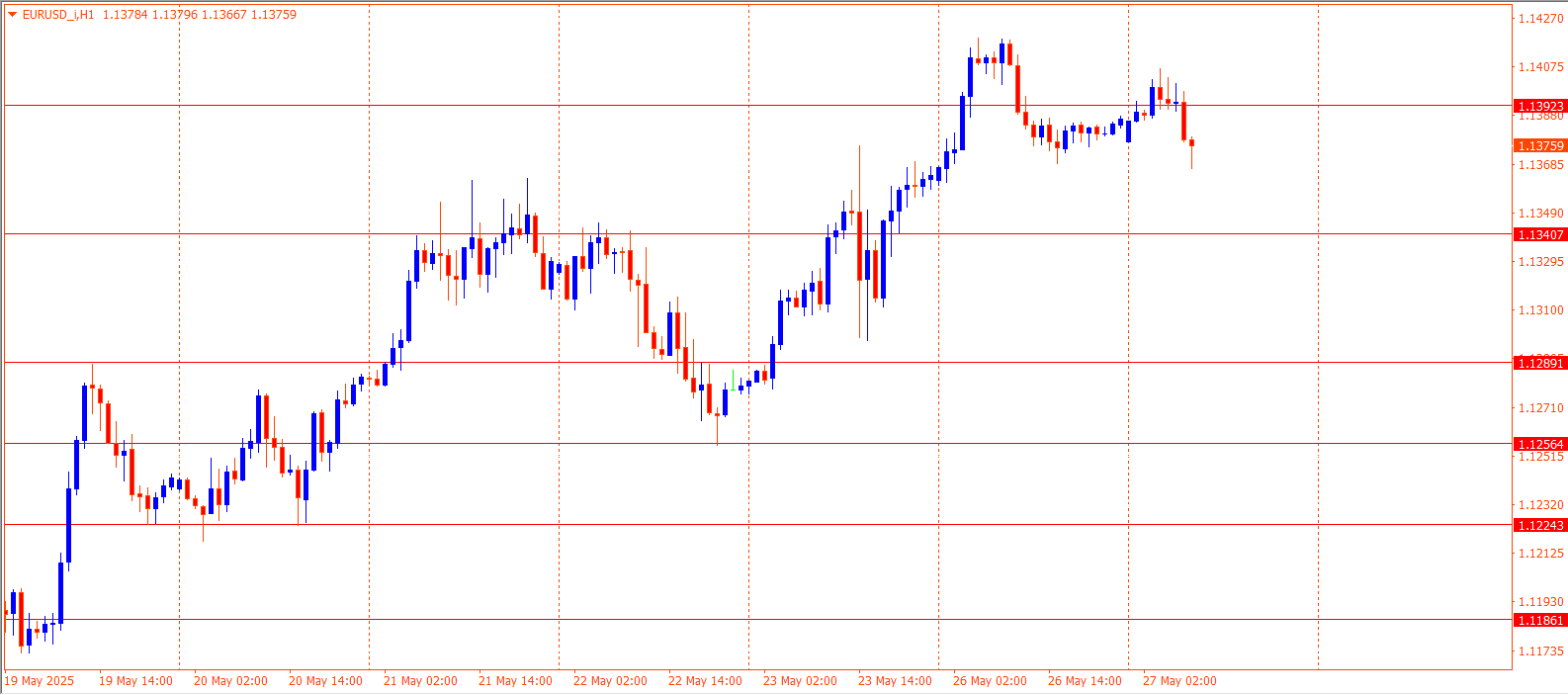Click the high value 1.13796 in header
1568x695 pixels.
[174, 15]
